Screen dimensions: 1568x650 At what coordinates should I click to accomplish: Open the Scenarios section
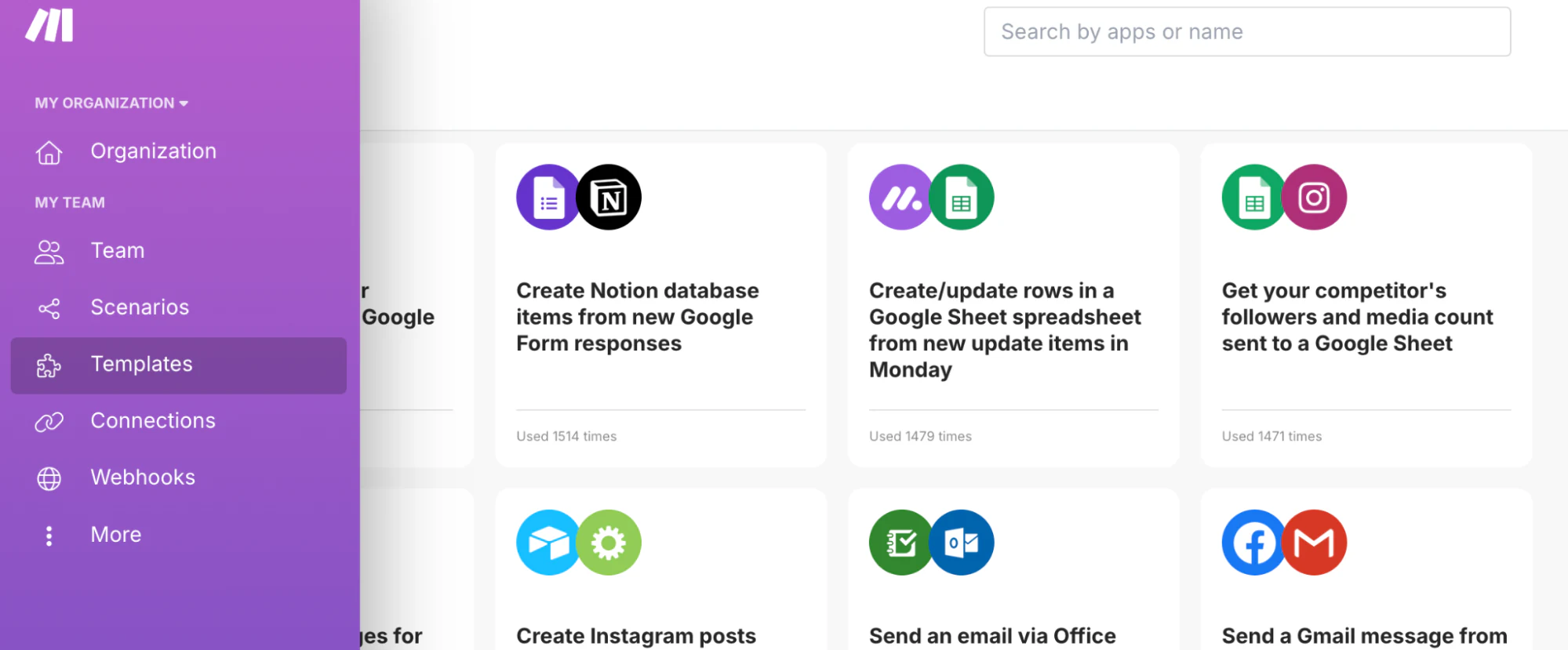(179, 307)
